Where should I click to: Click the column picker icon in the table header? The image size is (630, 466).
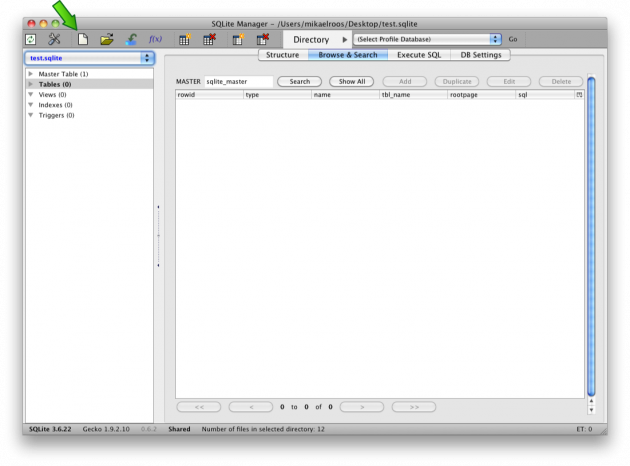(579, 95)
